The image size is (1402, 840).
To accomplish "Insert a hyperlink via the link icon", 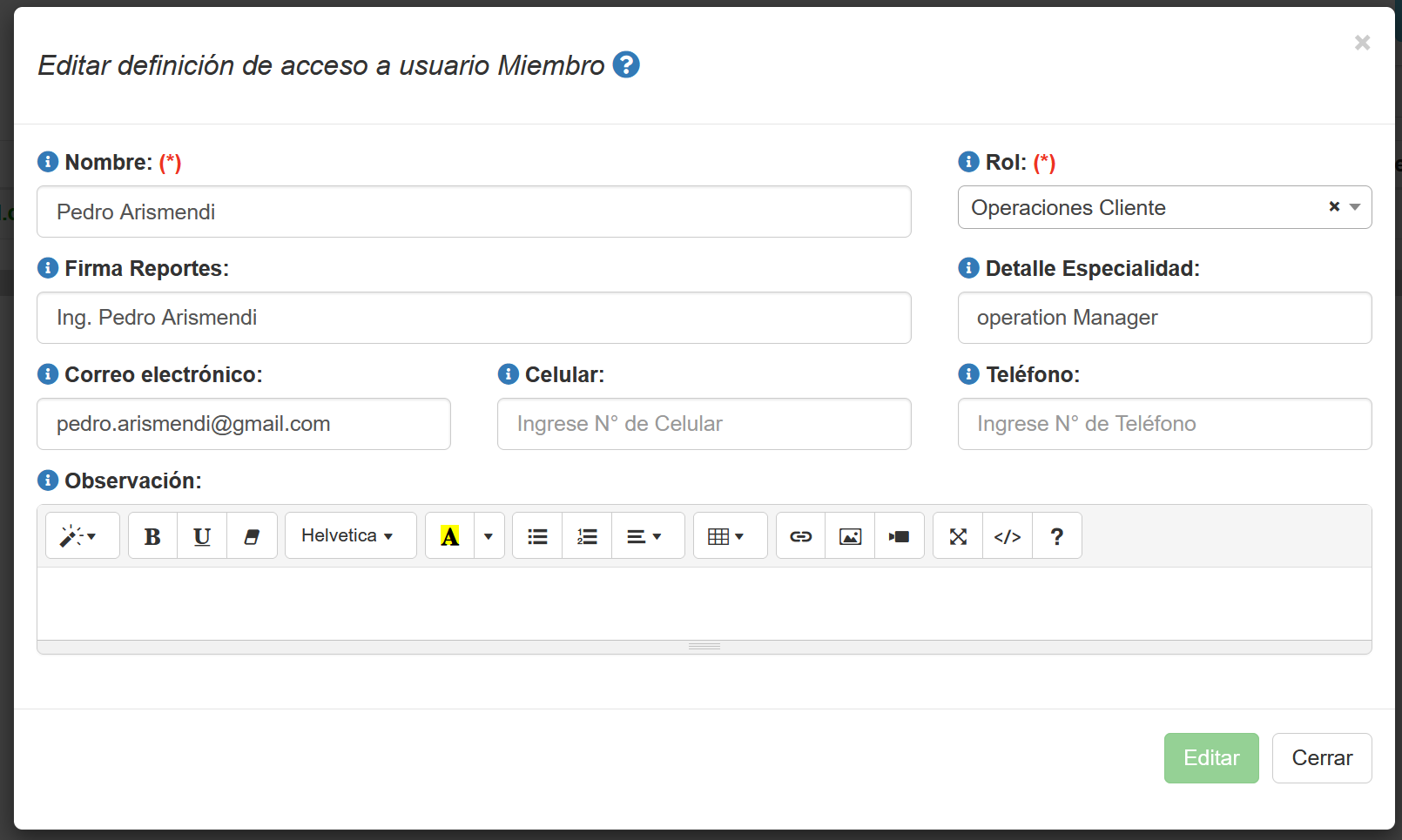I will (800, 536).
